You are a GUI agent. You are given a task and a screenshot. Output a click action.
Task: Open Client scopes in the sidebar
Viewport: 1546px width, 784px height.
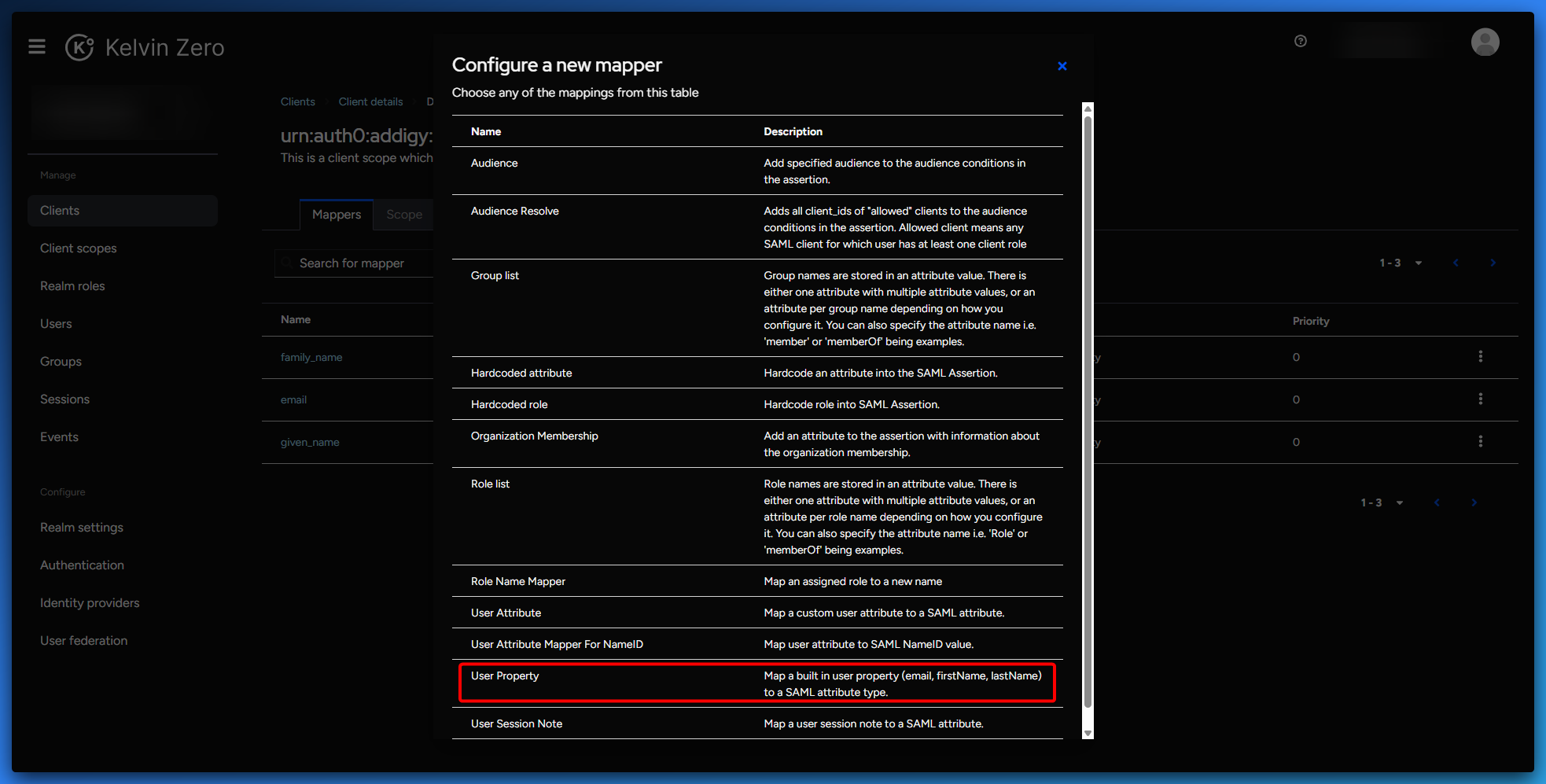(123, 248)
